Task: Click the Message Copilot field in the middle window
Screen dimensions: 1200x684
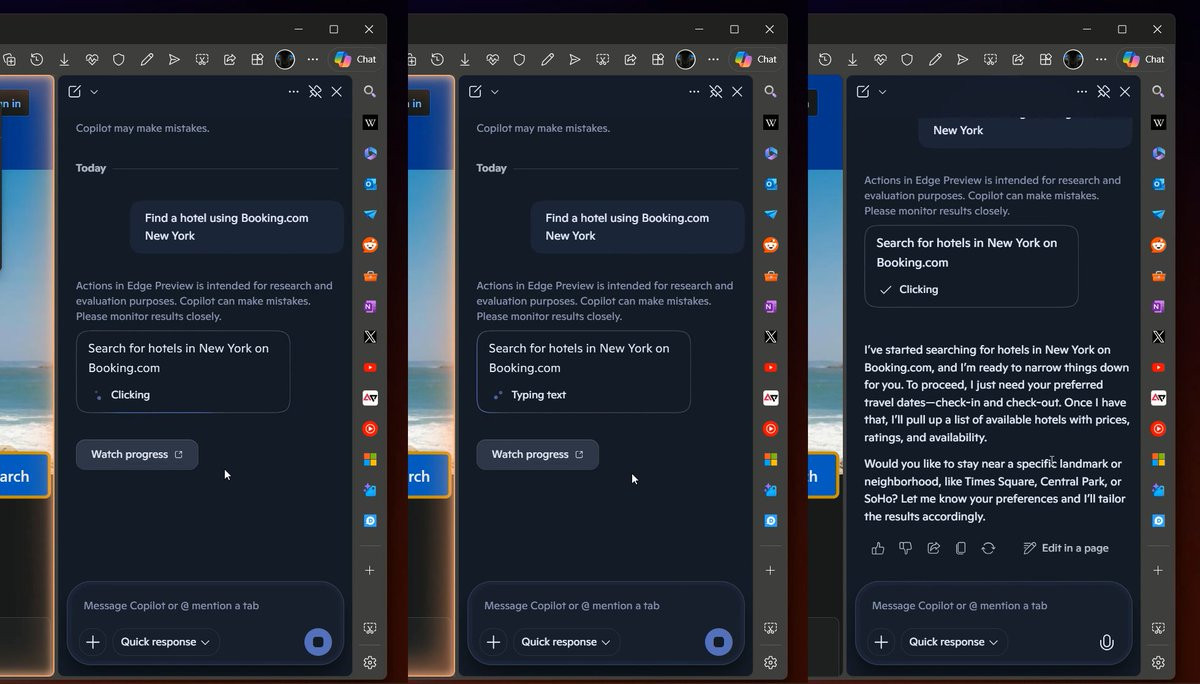Action: tap(606, 606)
